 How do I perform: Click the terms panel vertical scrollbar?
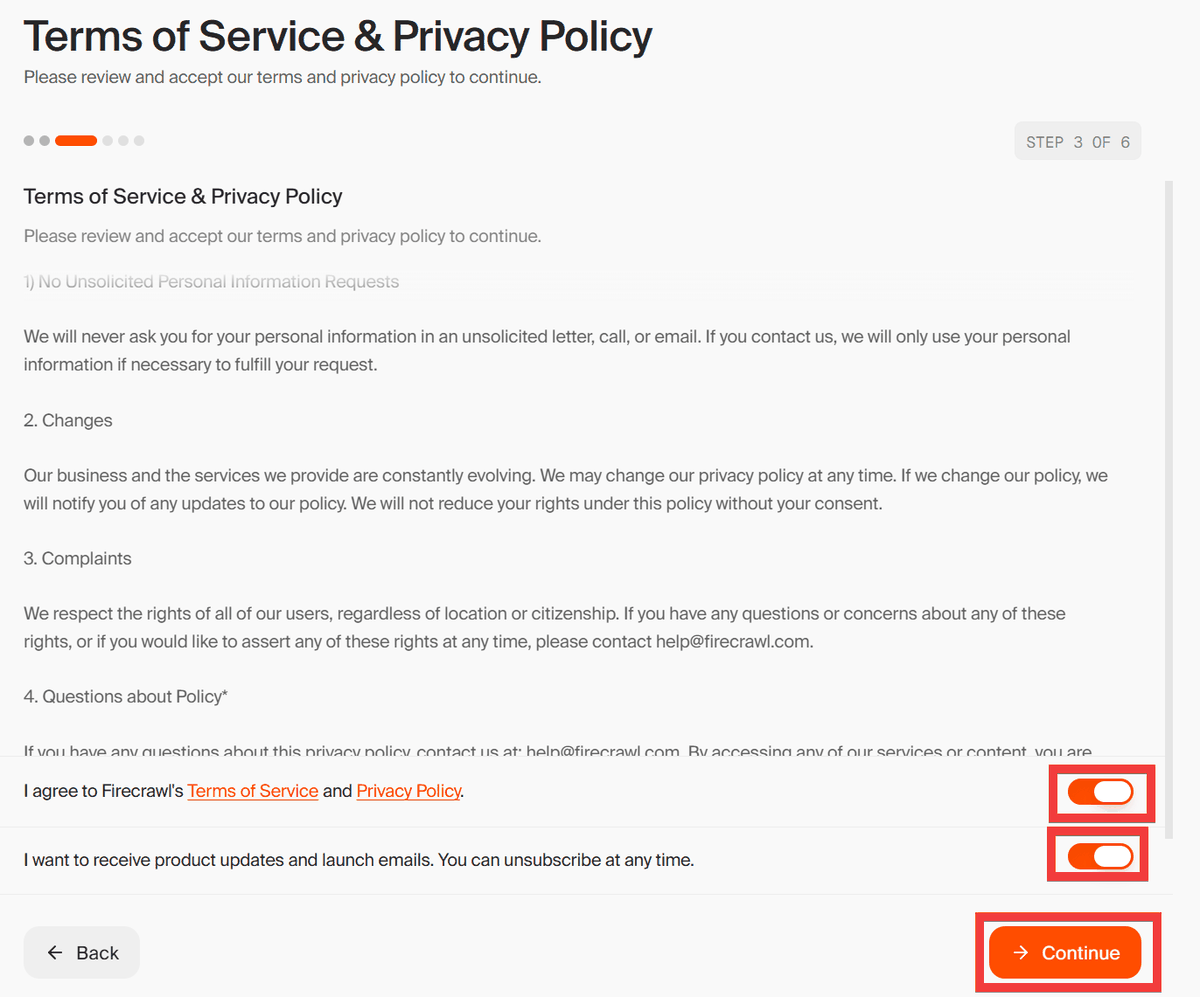(1169, 500)
